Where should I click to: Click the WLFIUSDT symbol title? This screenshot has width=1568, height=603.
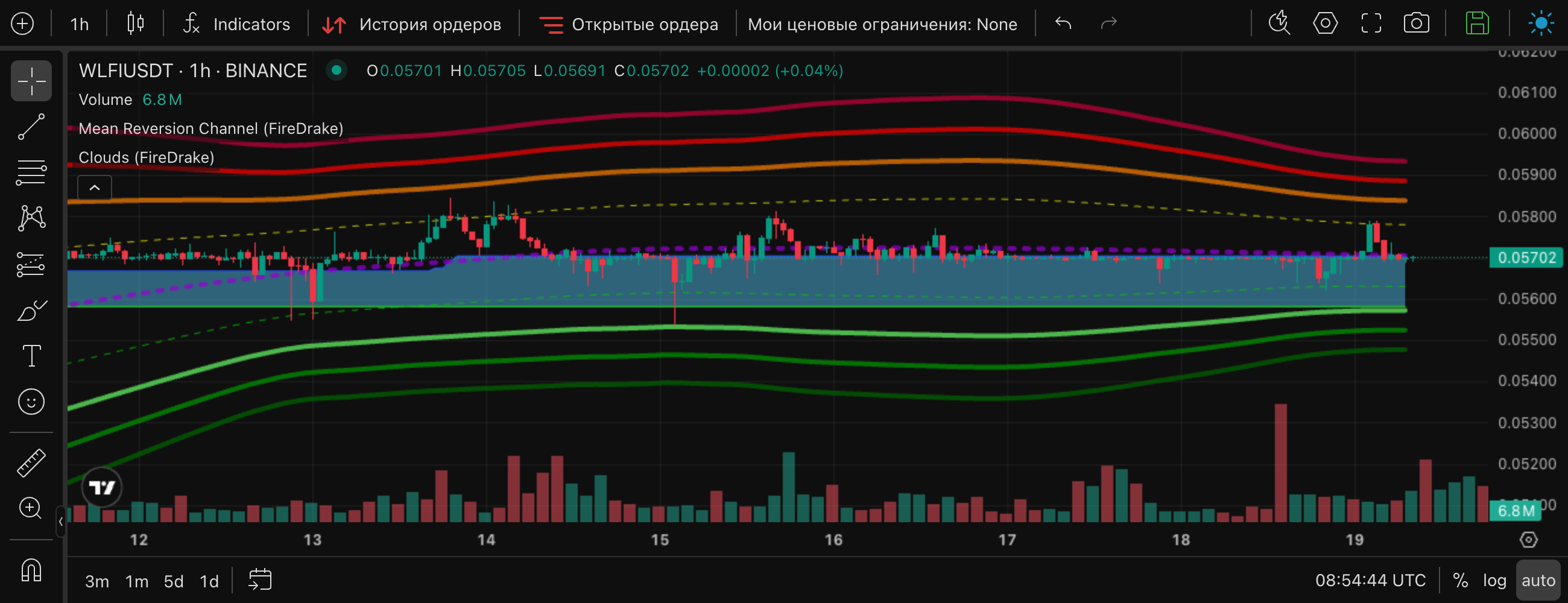pos(193,71)
